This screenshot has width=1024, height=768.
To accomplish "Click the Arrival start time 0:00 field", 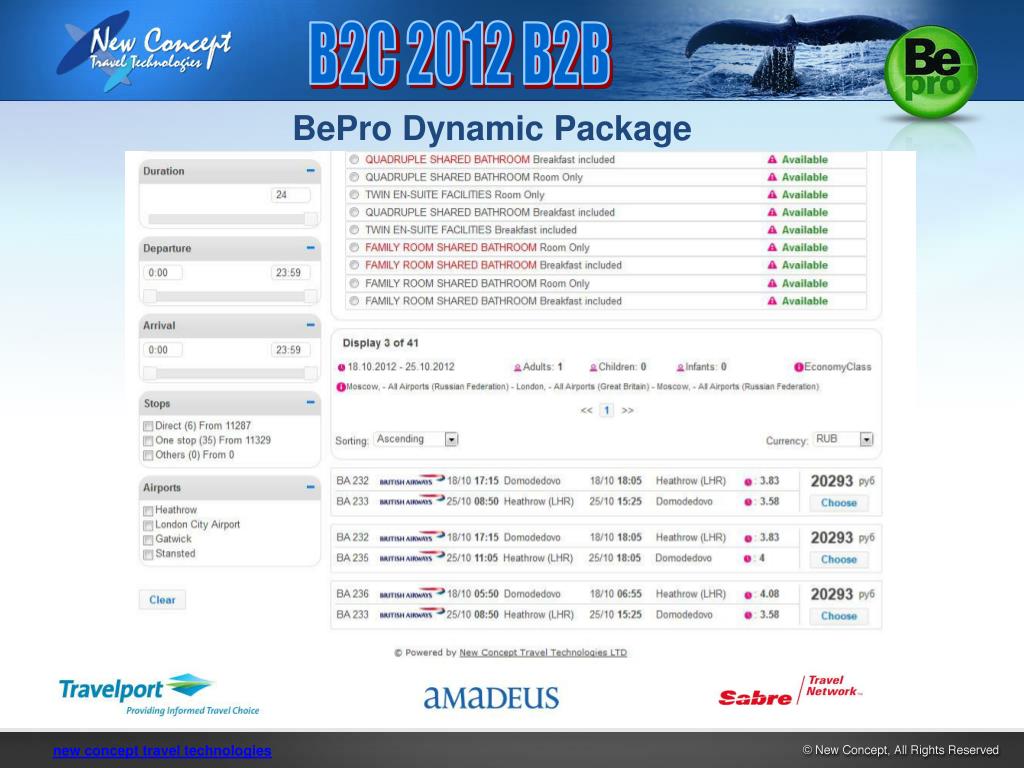I will (x=163, y=349).
